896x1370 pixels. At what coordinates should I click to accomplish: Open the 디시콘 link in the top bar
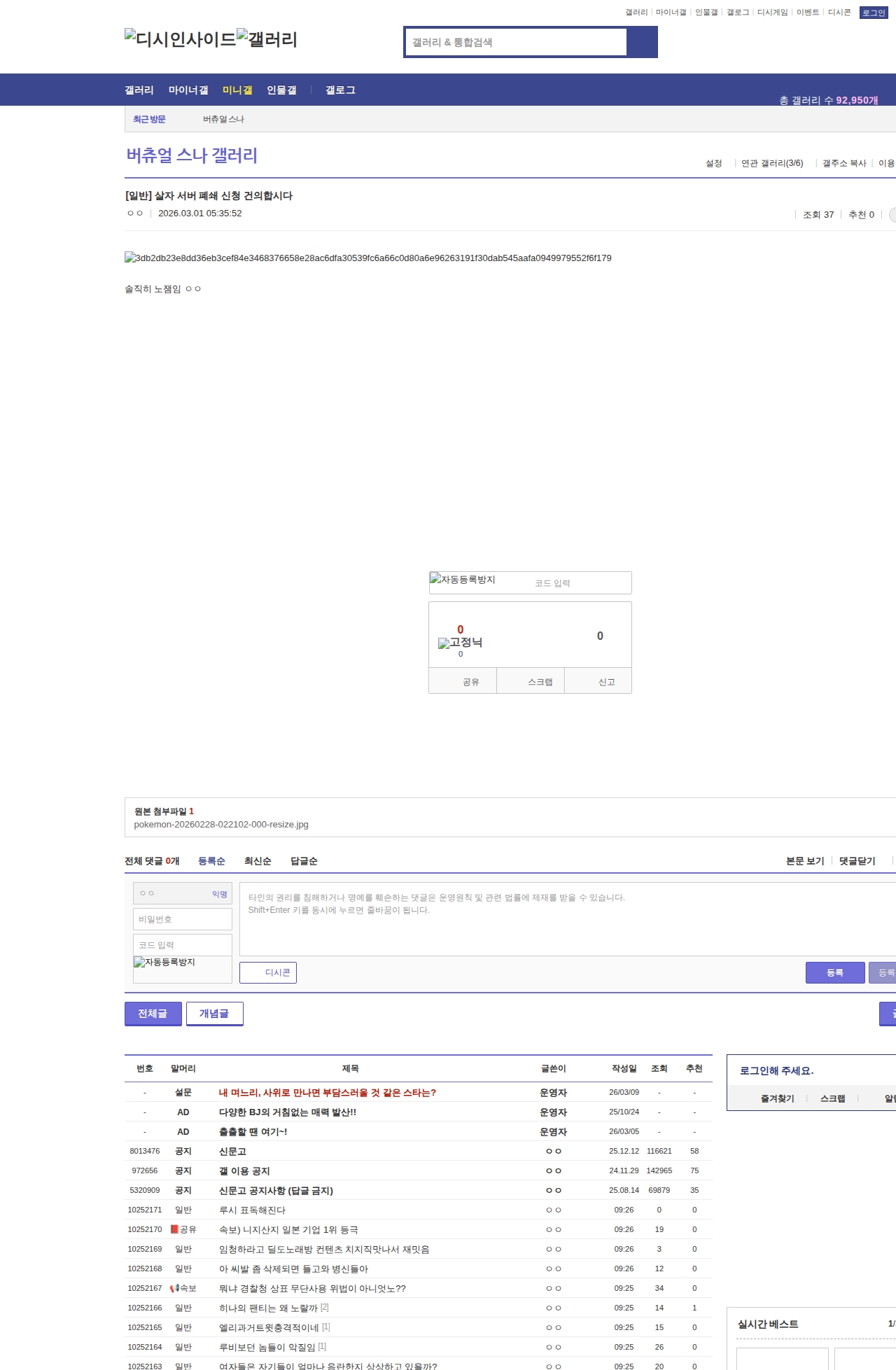839,13
